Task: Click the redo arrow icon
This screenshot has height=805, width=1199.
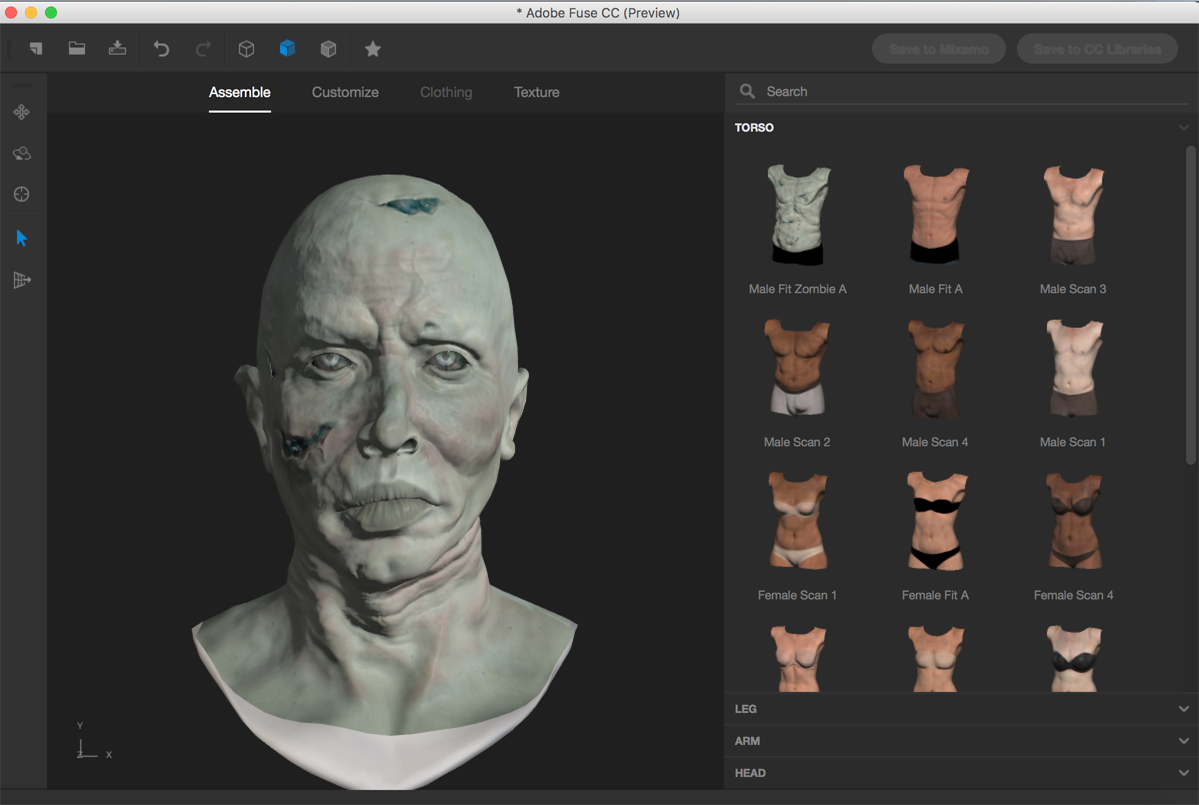Action: tap(203, 49)
